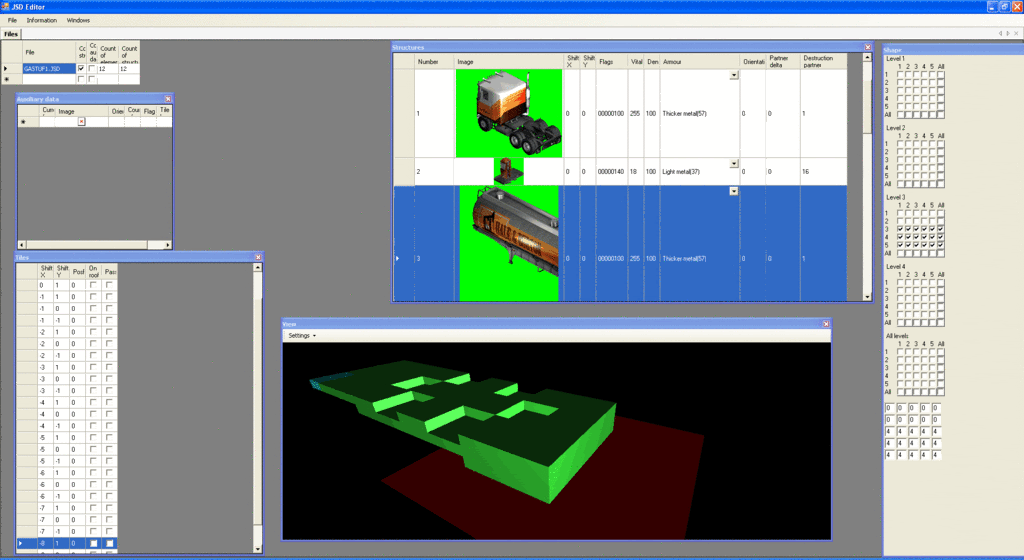The height and width of the screenshot is (560, 1024).
Task: Open the File menu
Action: click(x=12, y=20)
